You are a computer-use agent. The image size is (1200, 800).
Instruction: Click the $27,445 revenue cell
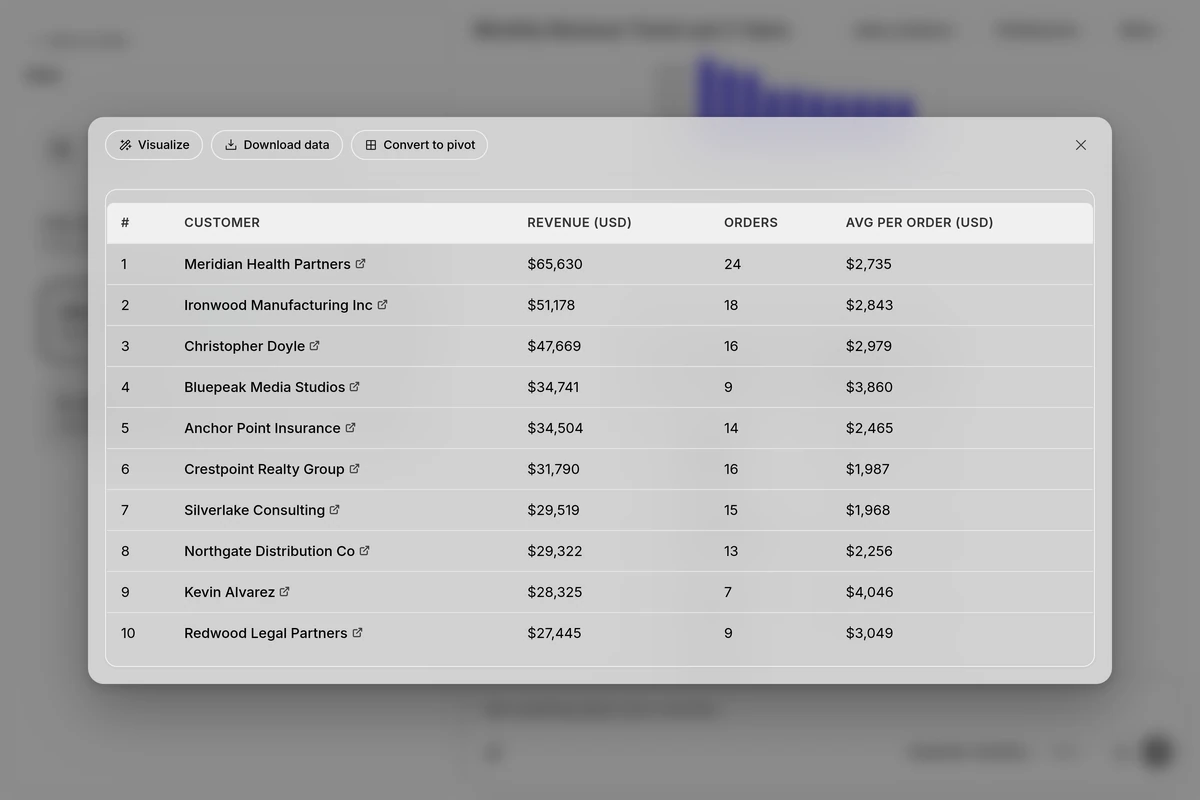tap(554, 633)
